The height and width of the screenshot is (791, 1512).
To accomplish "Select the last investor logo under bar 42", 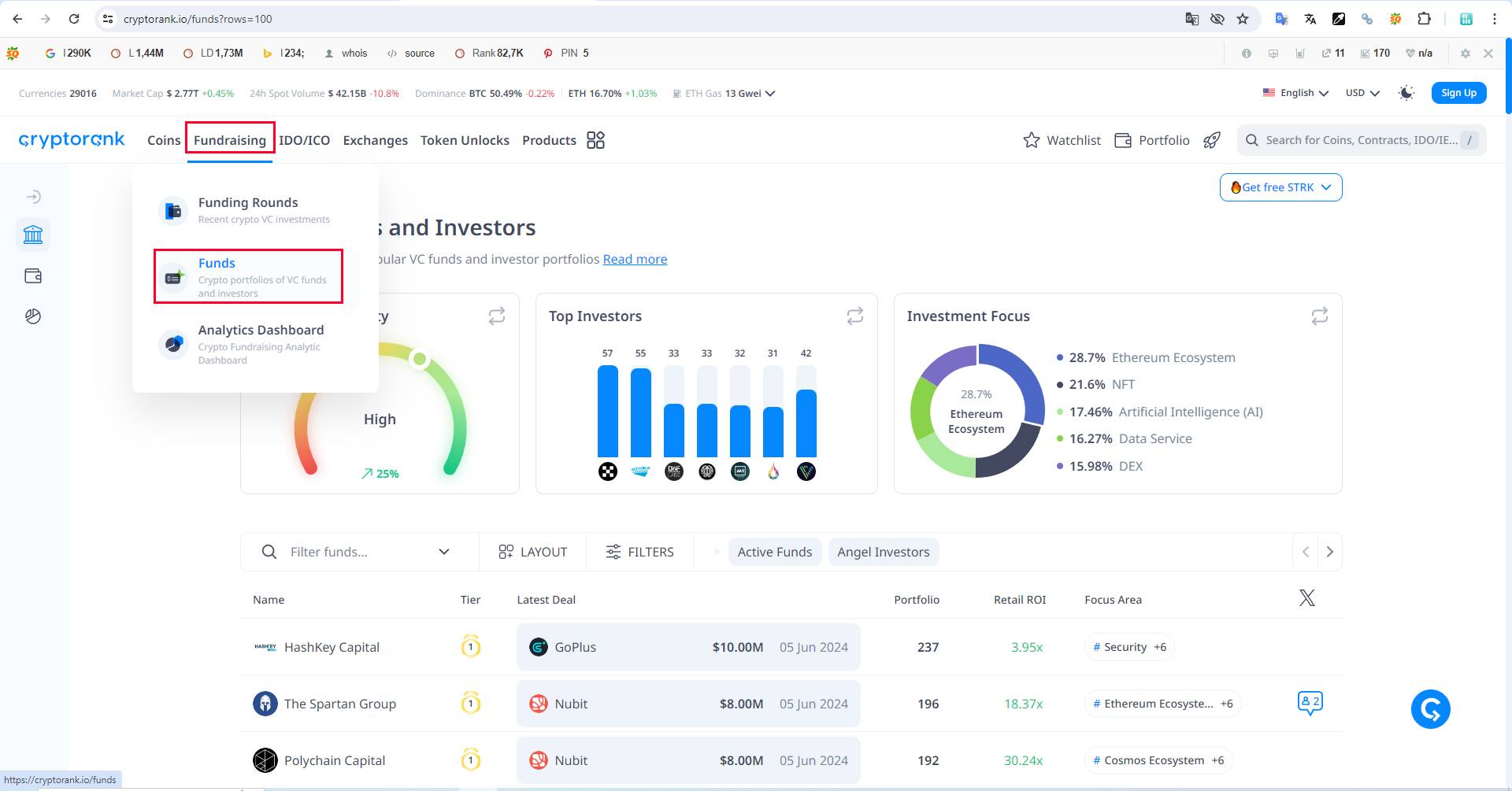I will (x=806, y=471).
